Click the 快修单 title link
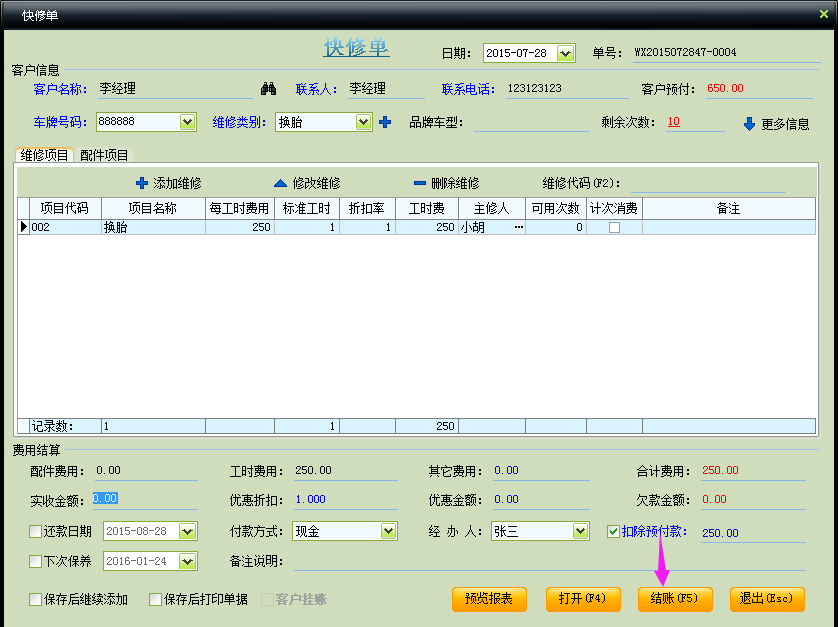The image size is (838, 627). click(x=356, y=48)
